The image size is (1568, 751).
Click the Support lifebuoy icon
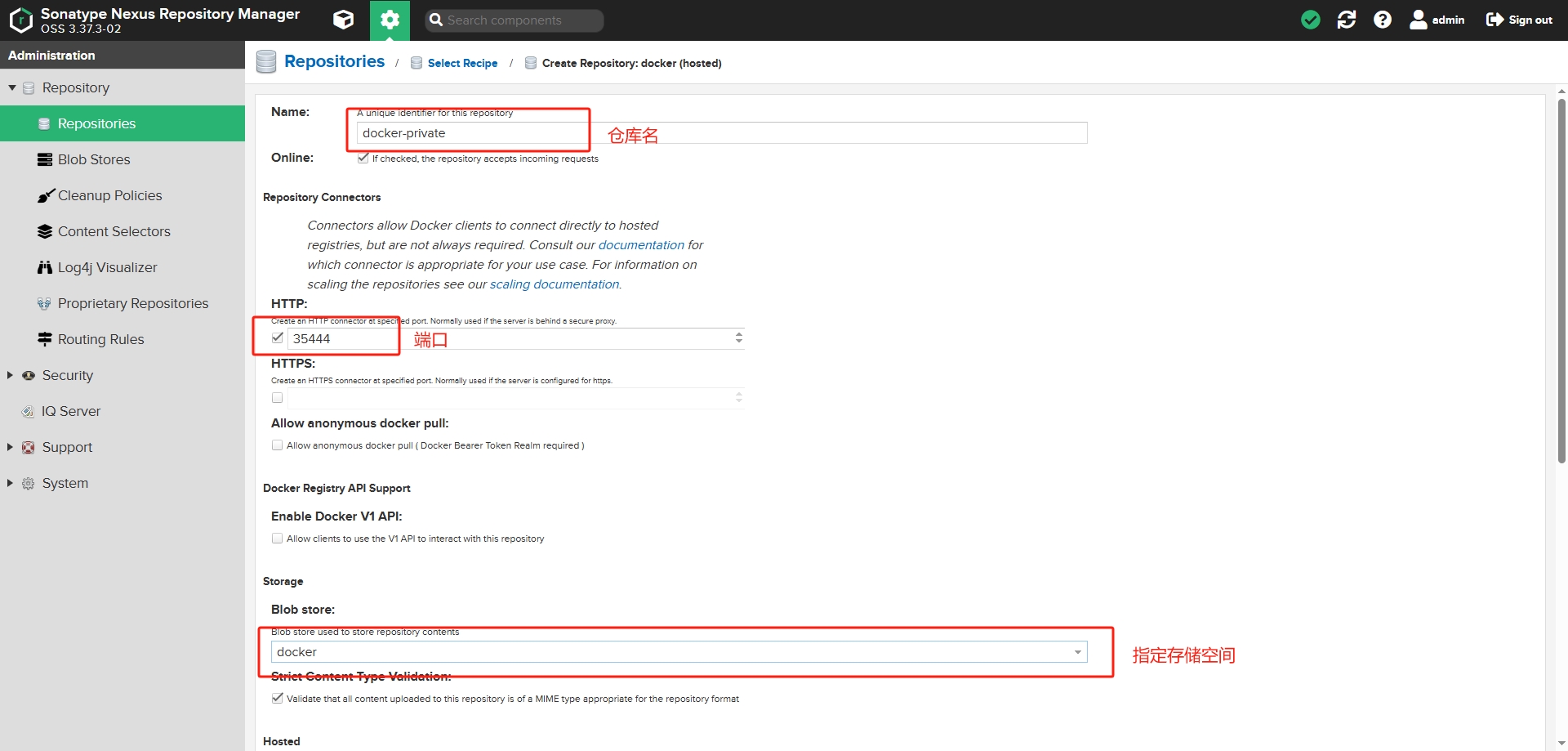29,447
